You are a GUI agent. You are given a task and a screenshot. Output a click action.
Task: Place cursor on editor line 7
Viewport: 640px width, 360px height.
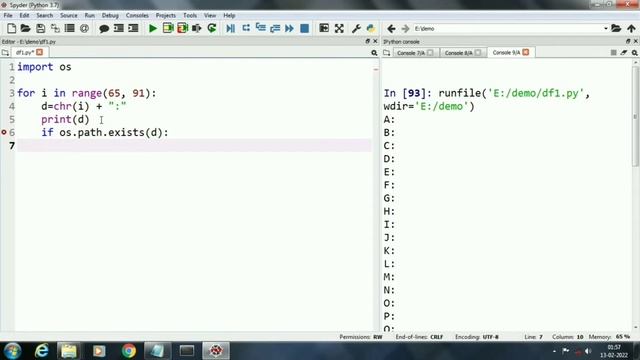[194, 145]
